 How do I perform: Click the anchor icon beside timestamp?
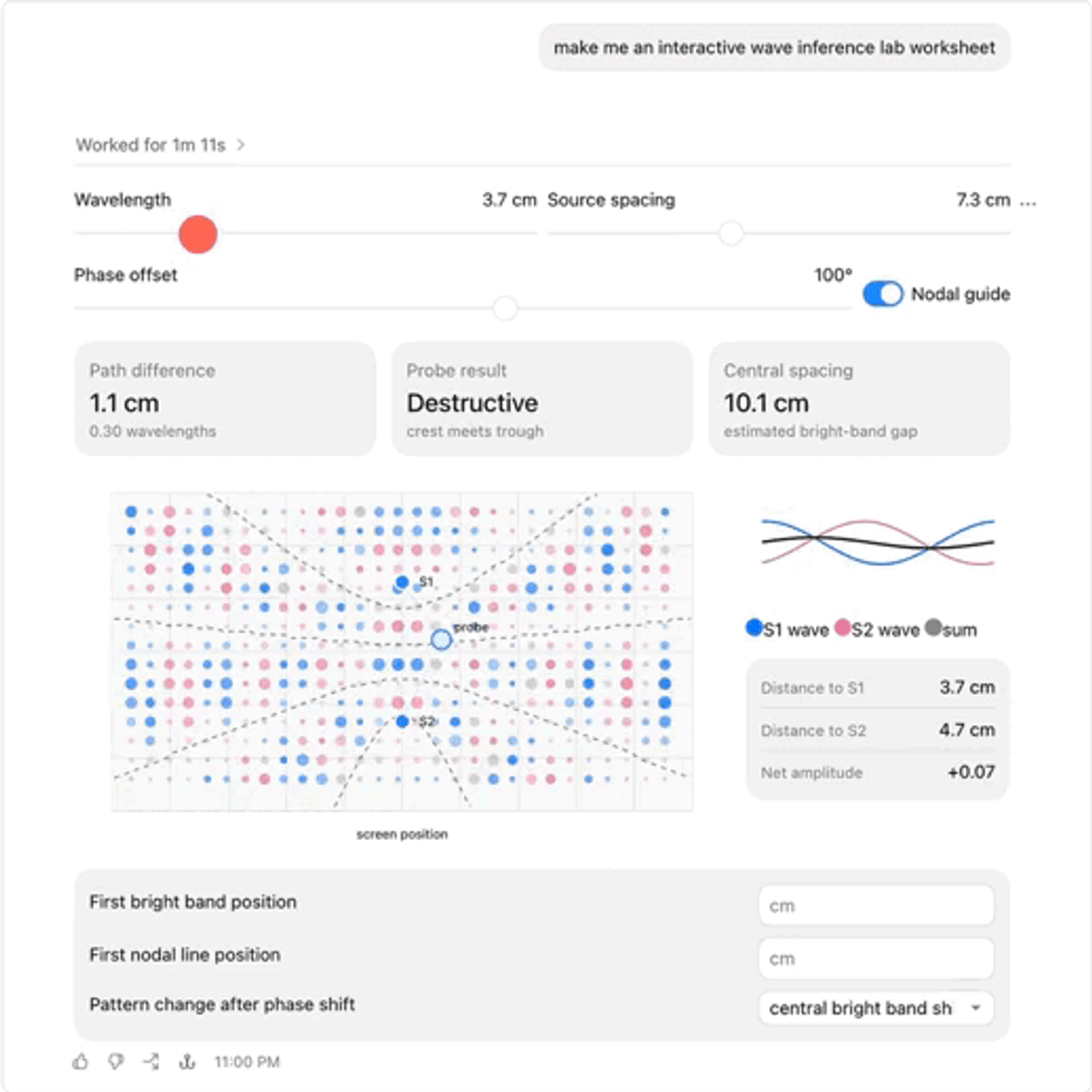coord(187,1061)
